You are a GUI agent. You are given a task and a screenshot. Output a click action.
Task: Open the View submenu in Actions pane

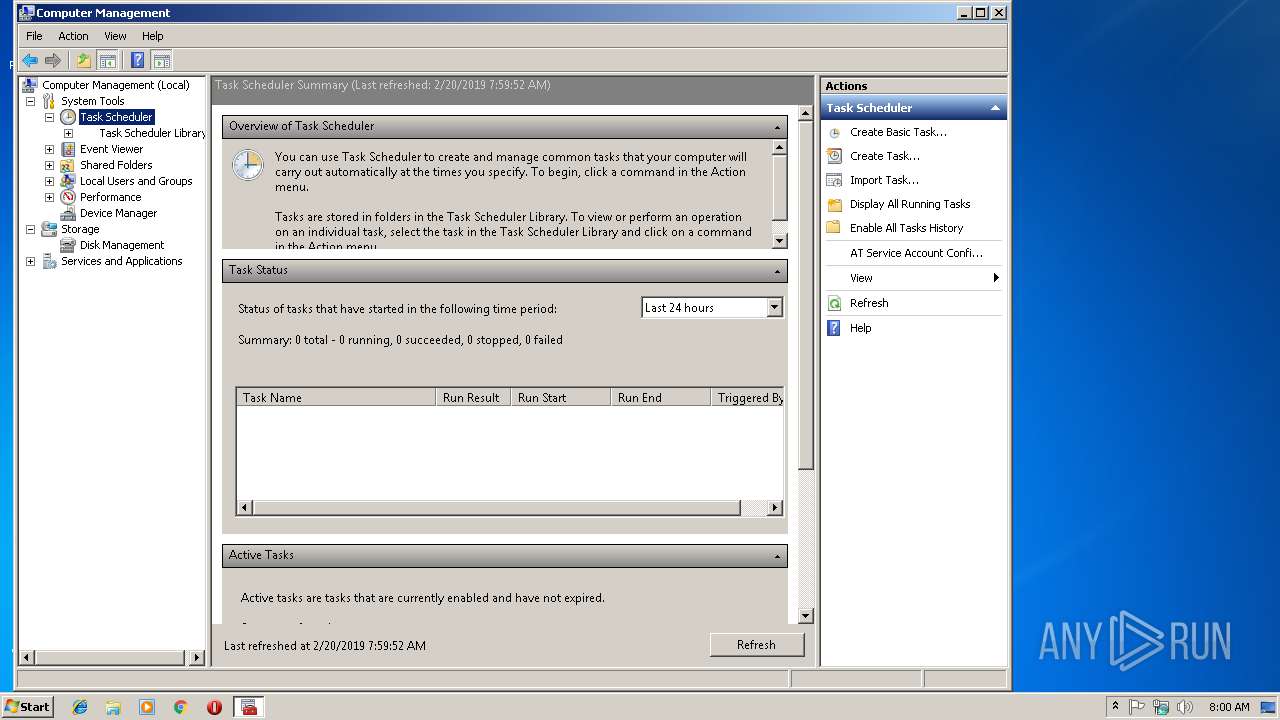coord(914,278)
